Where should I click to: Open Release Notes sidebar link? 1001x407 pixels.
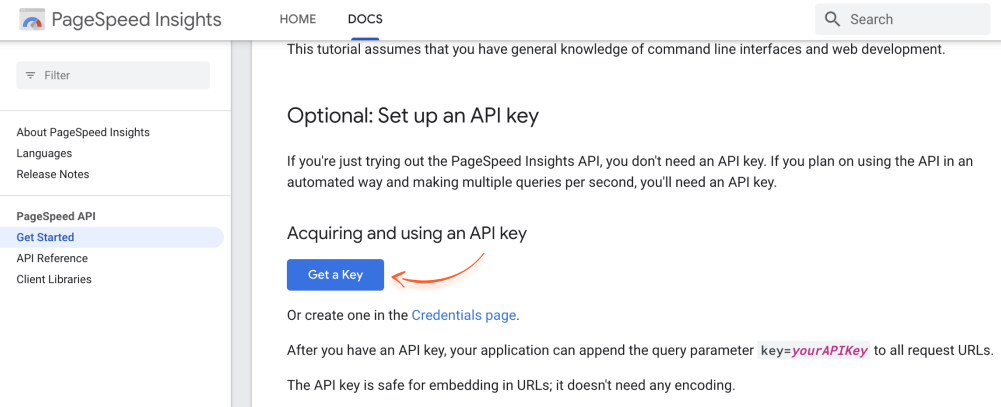tap(53, 174)
